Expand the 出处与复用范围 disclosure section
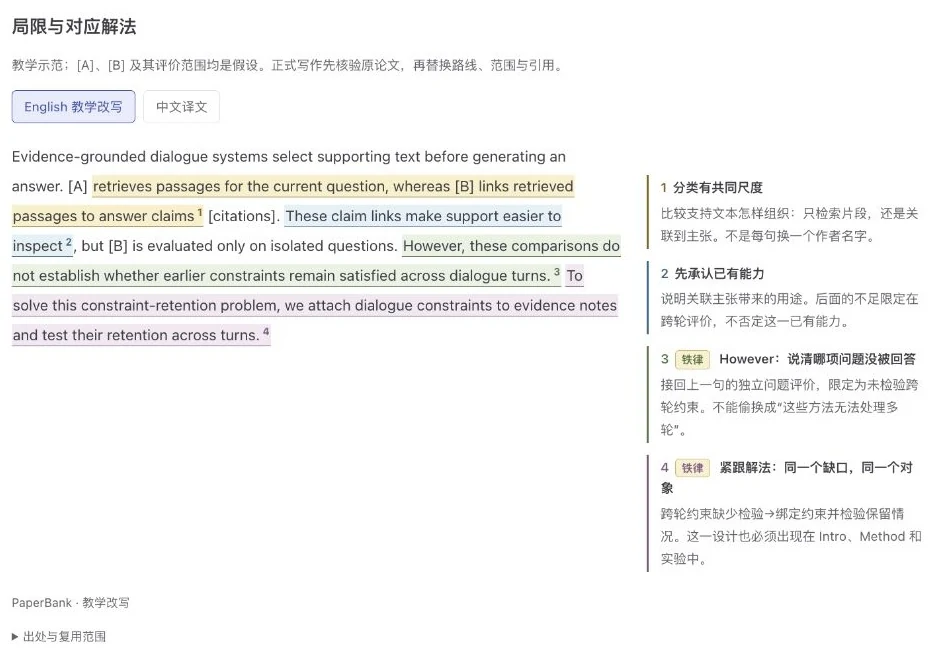This screenshot has width=936, height=660. tap(59, 637)
